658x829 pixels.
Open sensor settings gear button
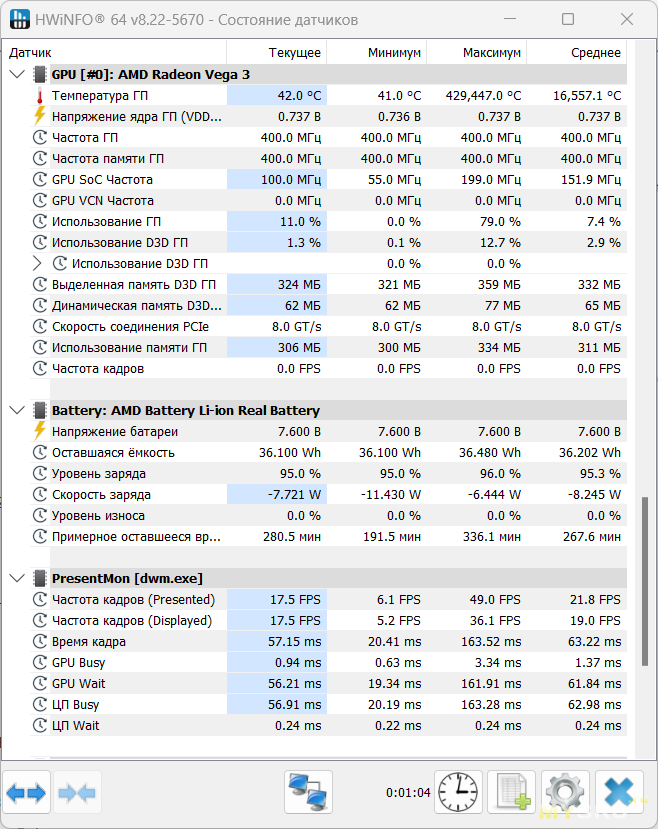point(566,792)
